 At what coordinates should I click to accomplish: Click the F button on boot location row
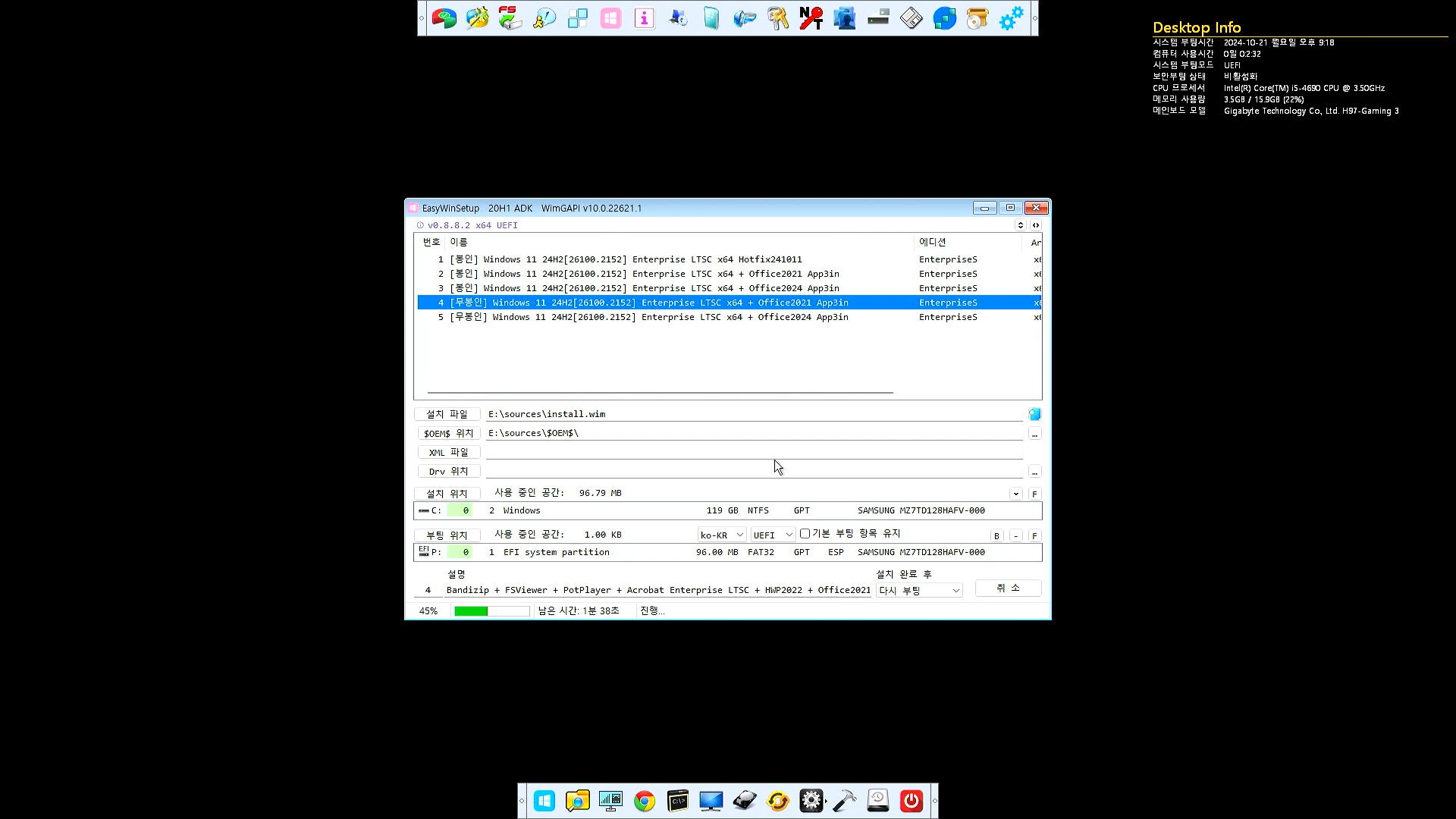(x=1034, y=535)
